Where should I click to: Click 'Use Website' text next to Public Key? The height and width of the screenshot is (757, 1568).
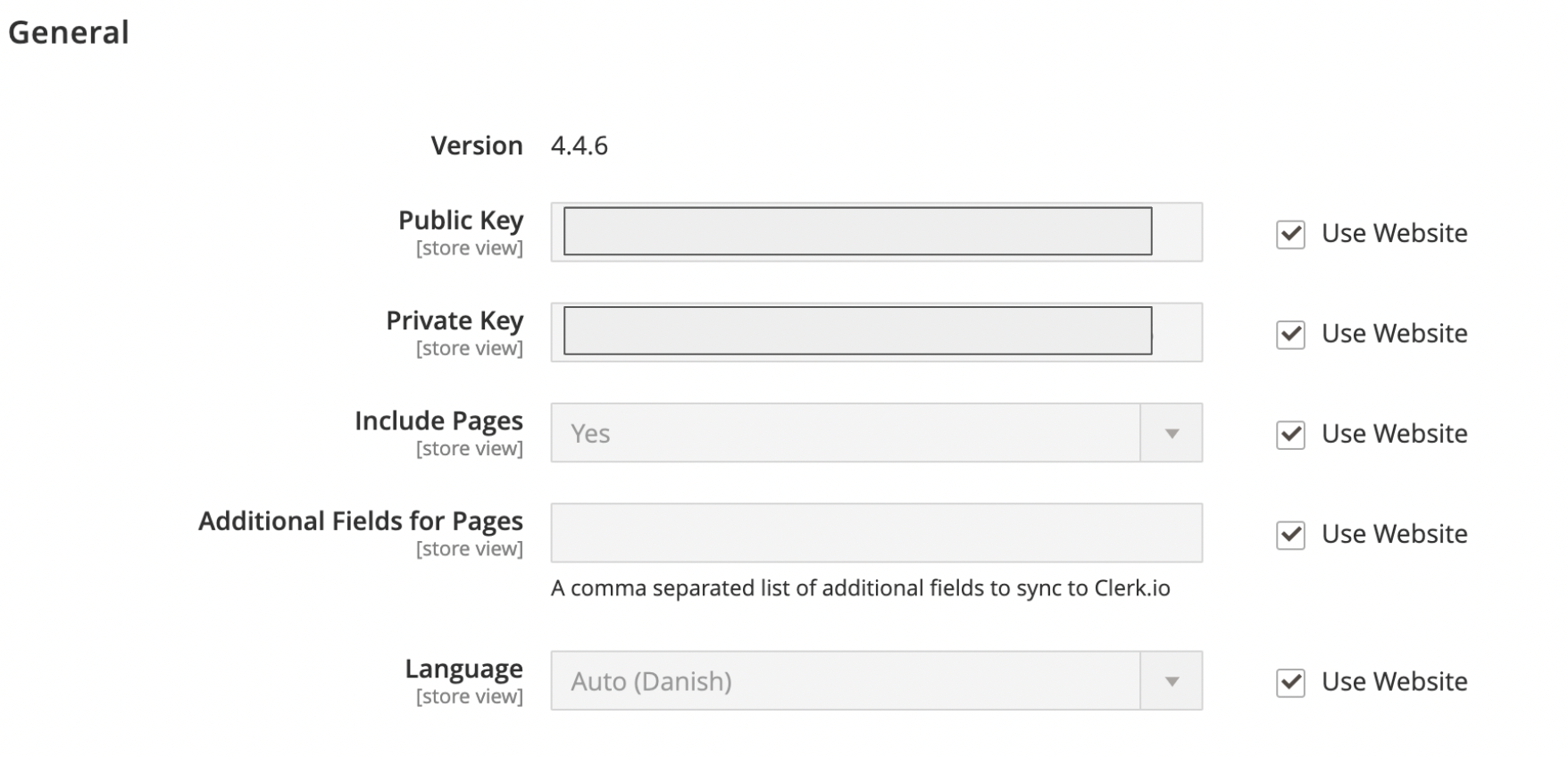(x=1394, y=234)
